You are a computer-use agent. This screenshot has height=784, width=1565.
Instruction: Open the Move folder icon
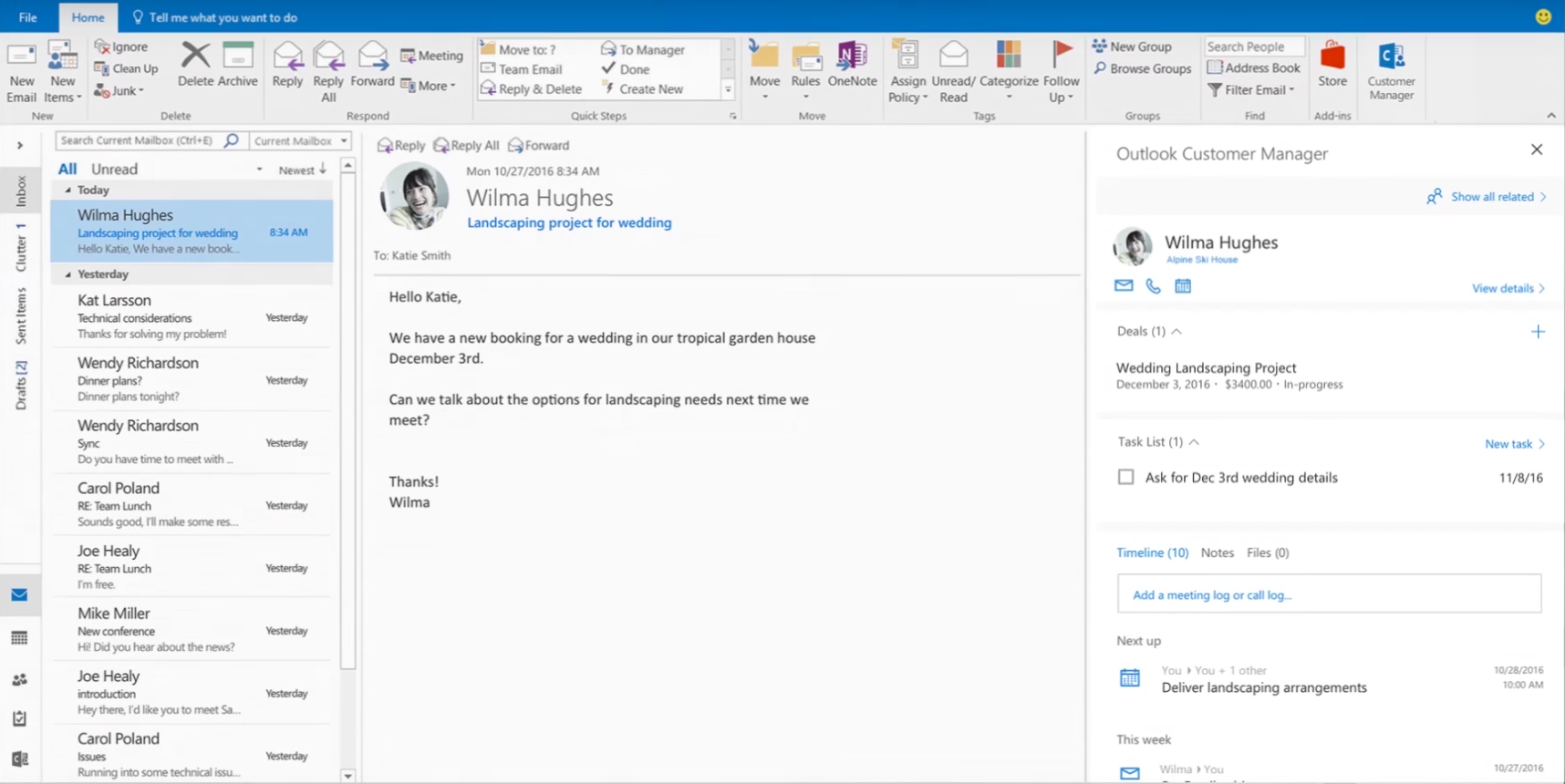(764, 57)
